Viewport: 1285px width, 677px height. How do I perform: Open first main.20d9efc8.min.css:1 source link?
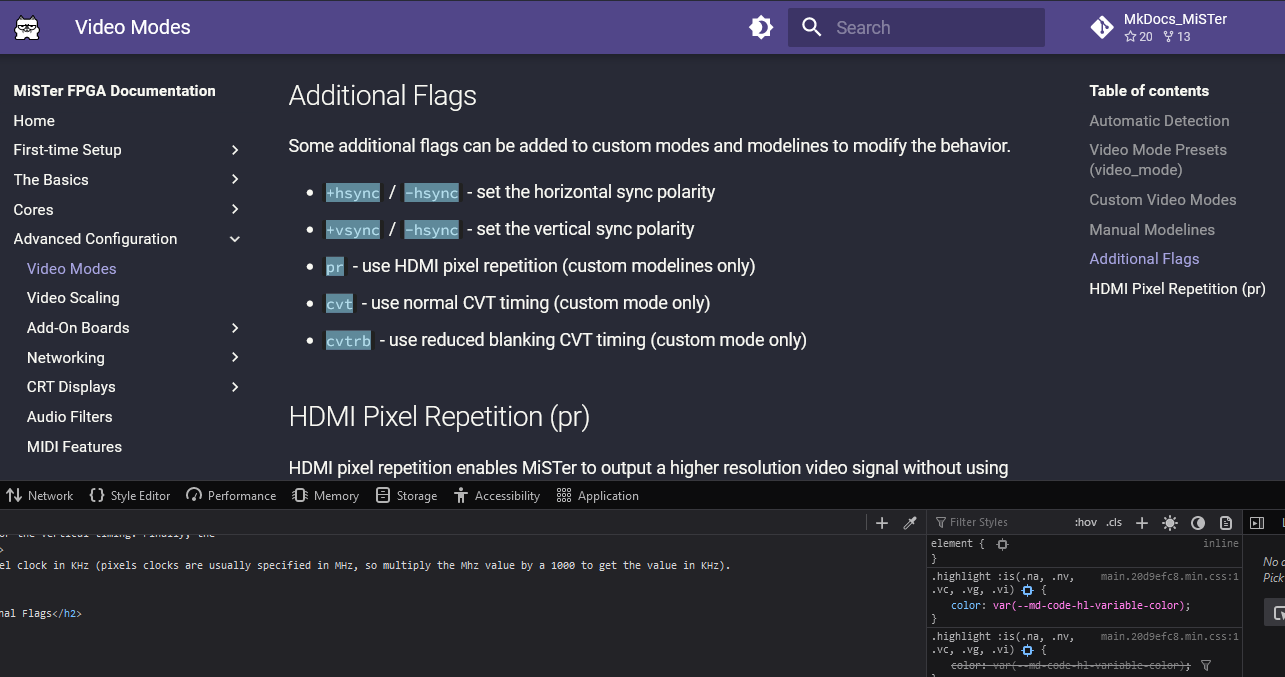coord(1170,577)
